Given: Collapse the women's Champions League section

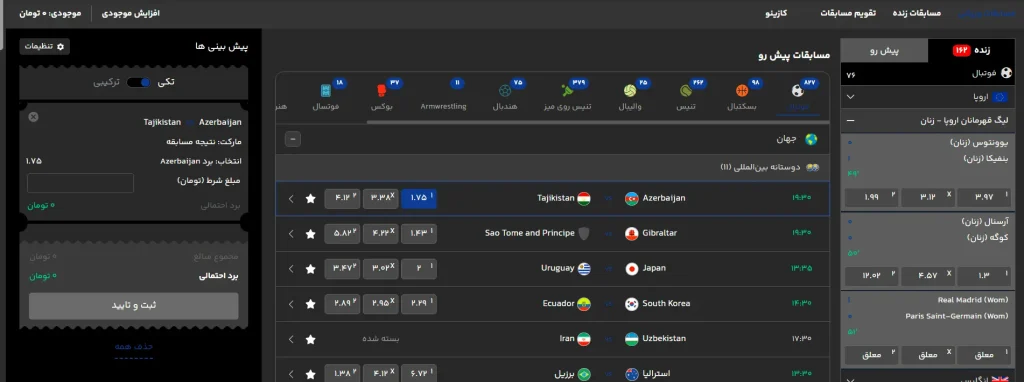Looking at the screenshot, I should [850, 121].
